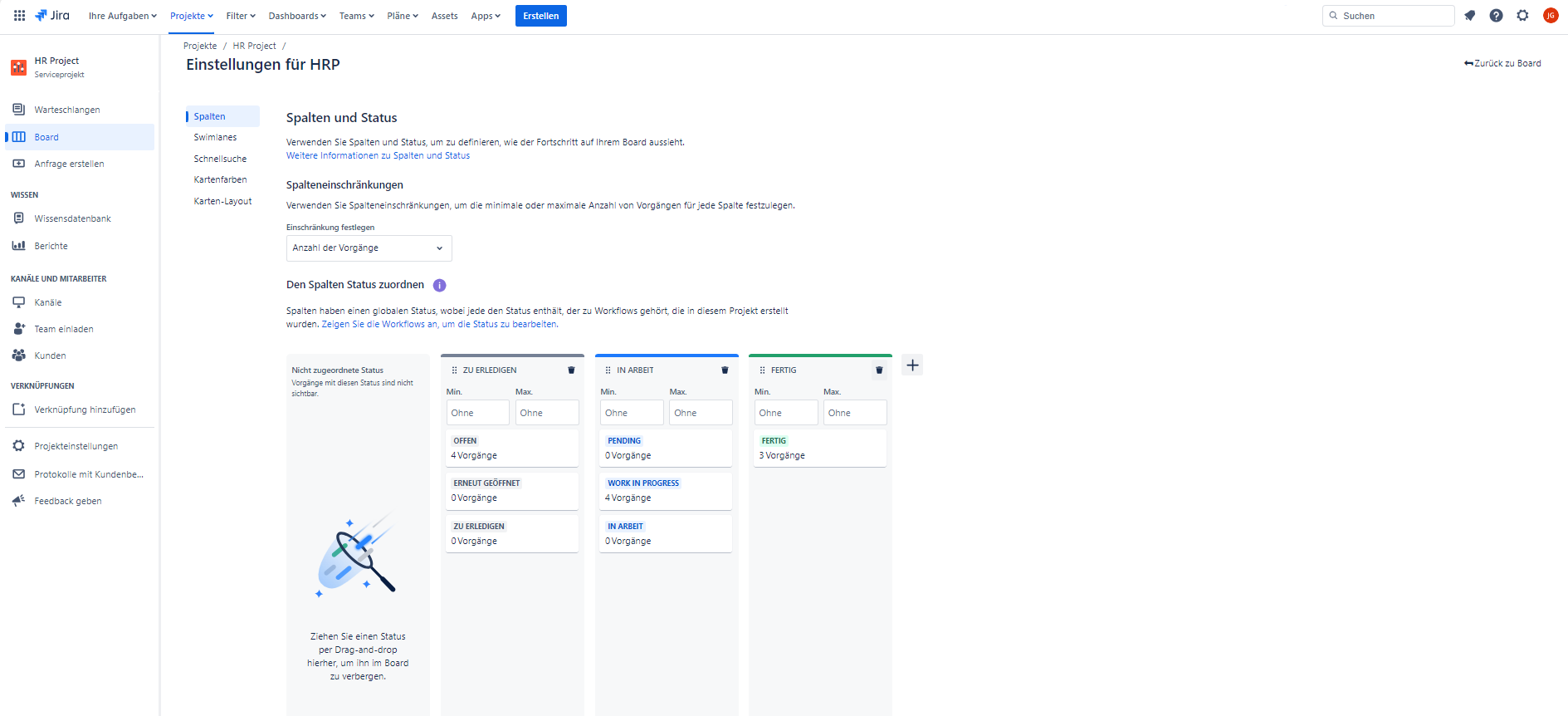Click the trash icon on IN ARBEIT column
This screenshot has width=1568, height=716.
pos(725,370)
